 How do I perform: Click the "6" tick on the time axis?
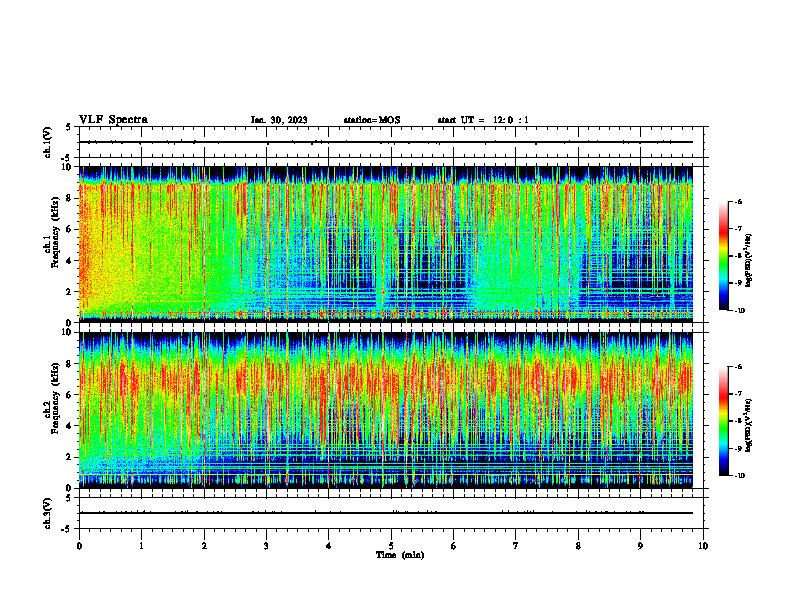click(x=453, y=546)
